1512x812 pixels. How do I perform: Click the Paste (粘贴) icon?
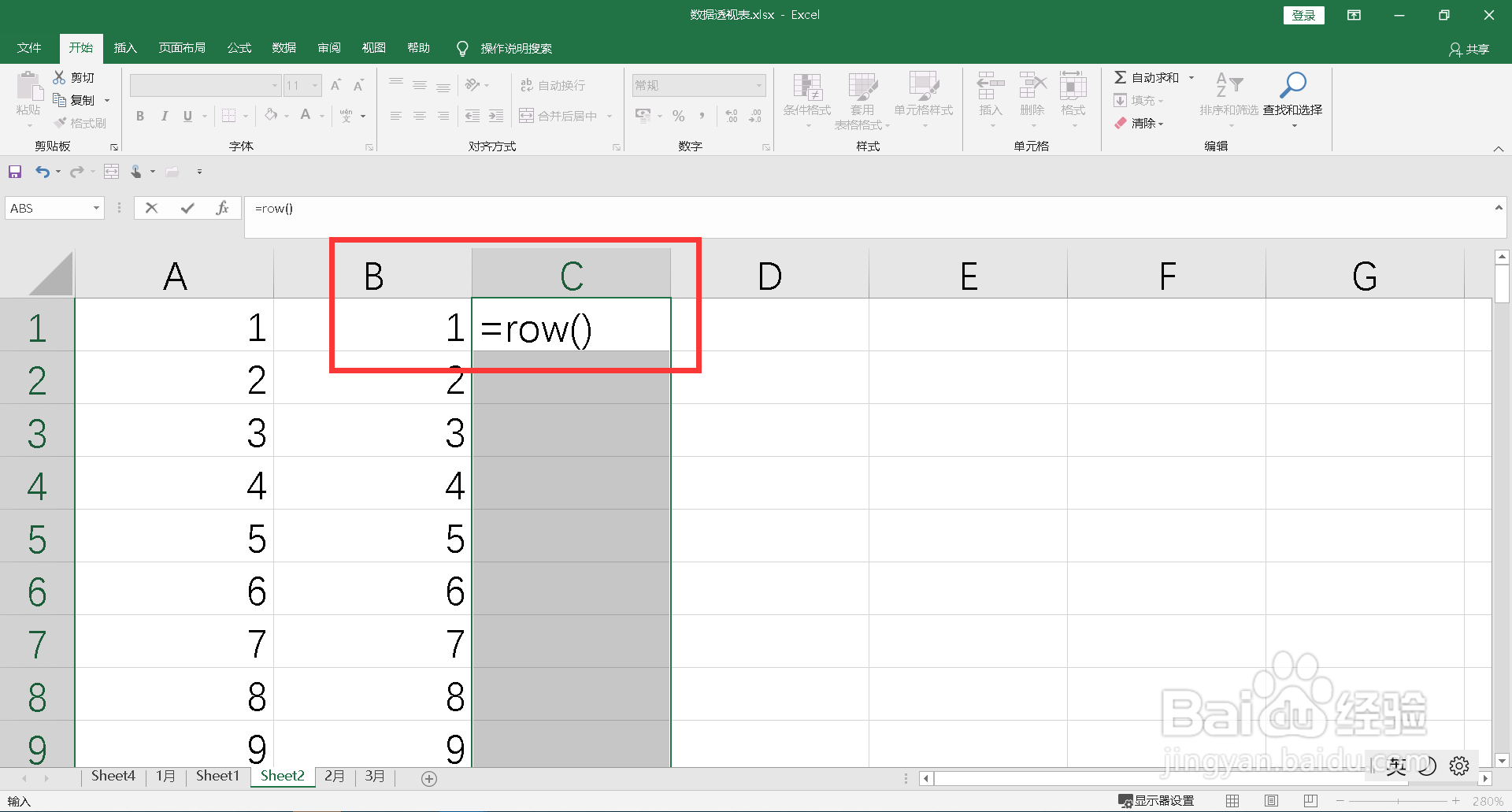29,87
